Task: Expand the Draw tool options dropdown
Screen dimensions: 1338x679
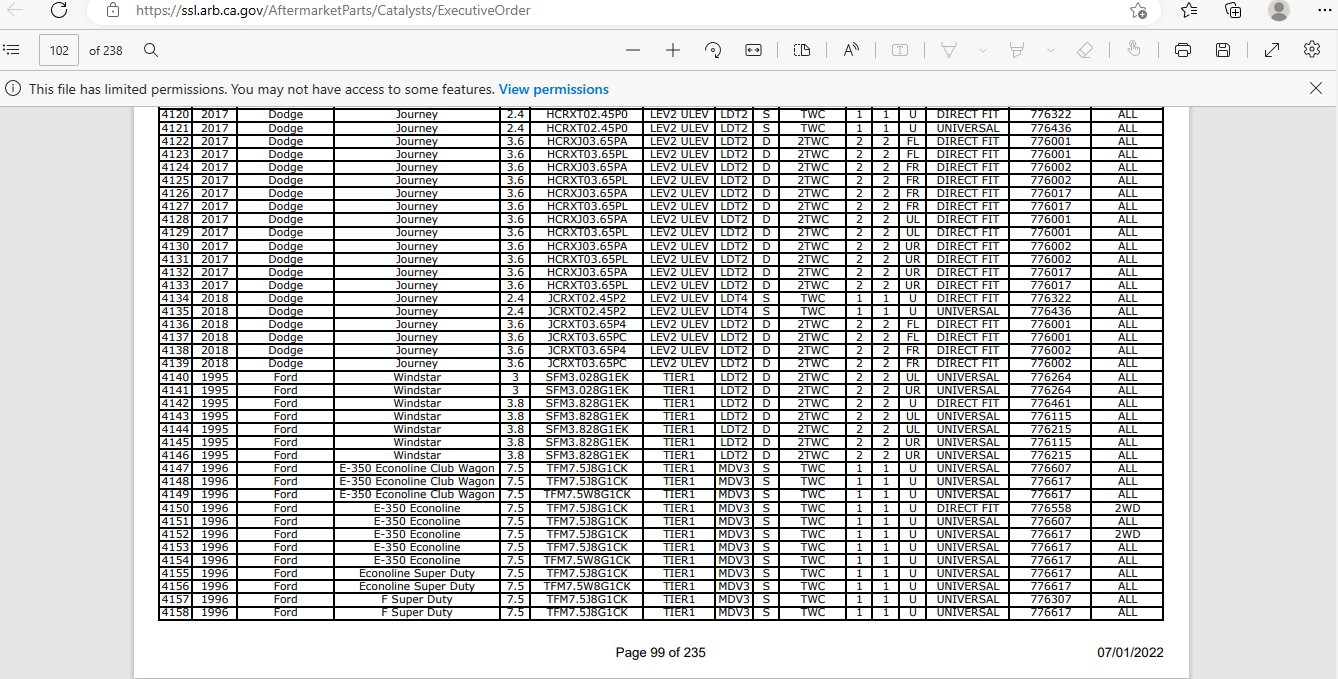Action: pos(982,50)
